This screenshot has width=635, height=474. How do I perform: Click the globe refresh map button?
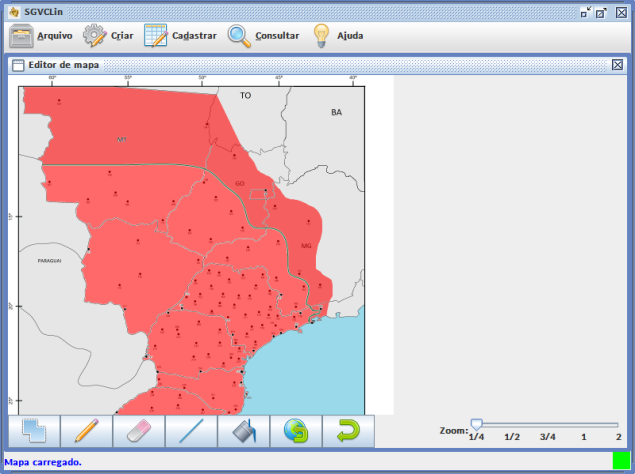tap(296, 431)
